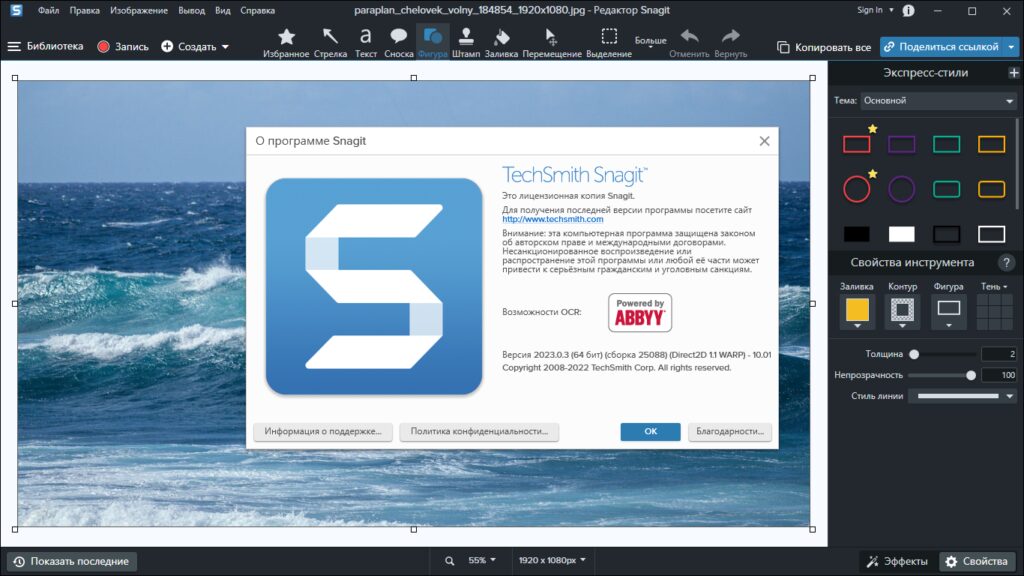The width and height of the screenshot is (1024, 576).
Task: Toggle the red yellow-starred rectangle style
Action: click(x=857, y=143)
